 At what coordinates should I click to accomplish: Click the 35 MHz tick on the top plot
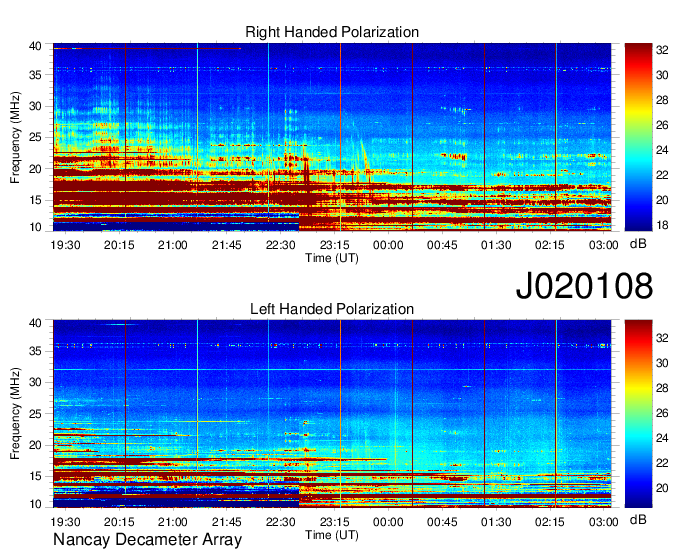point(35,75)
